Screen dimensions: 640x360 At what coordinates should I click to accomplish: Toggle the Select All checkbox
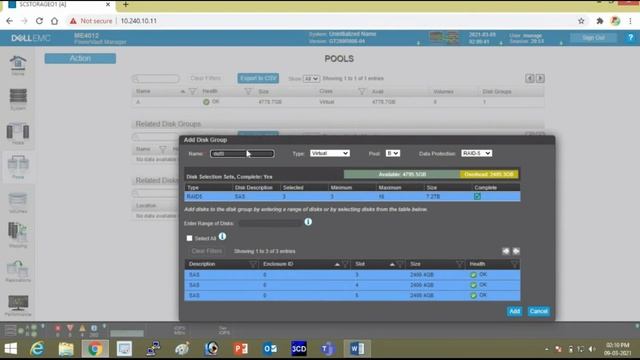[189, 238]
